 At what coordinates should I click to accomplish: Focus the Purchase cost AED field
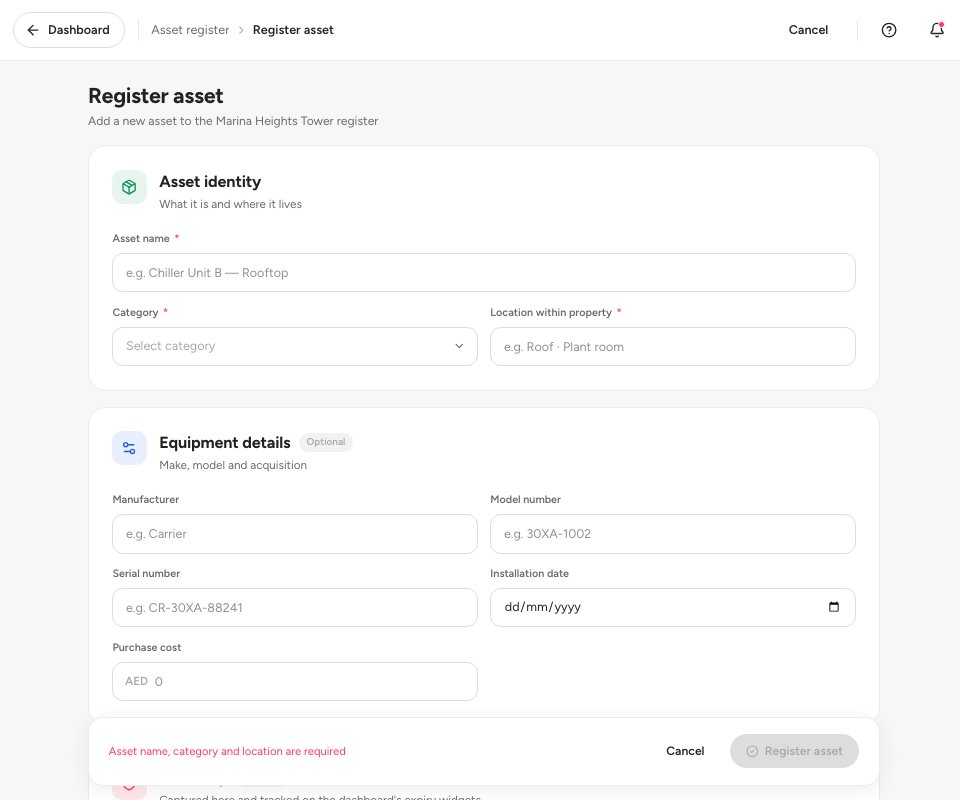pos(294,682)
